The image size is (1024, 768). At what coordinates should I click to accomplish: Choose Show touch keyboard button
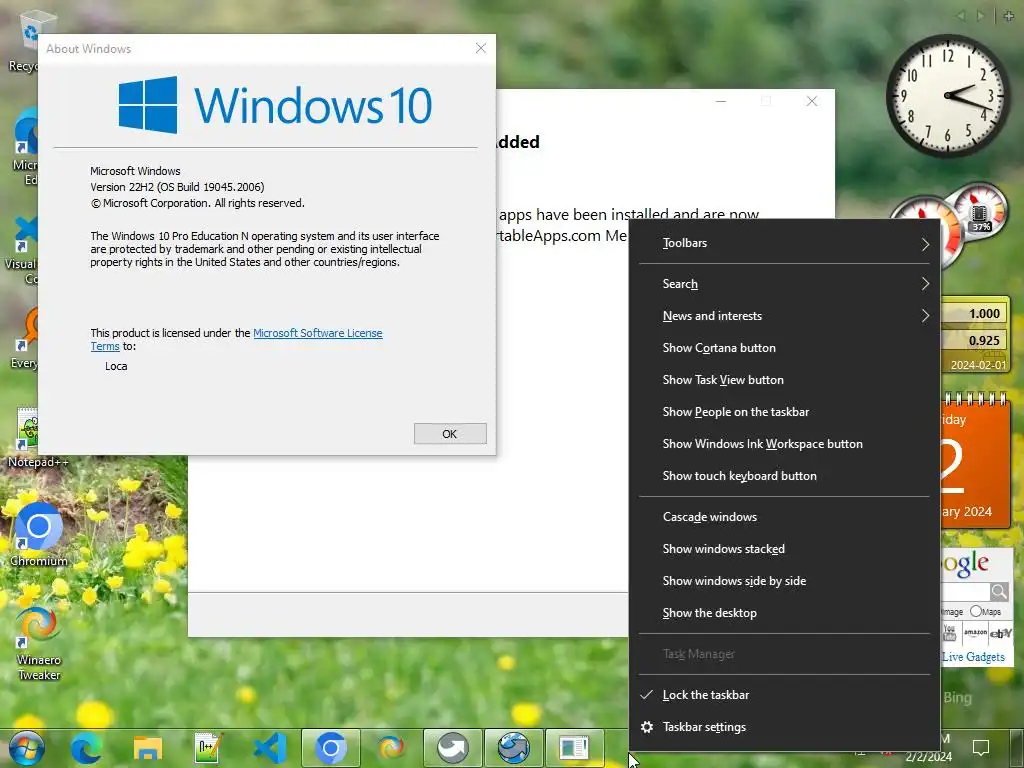coord(784,476)
